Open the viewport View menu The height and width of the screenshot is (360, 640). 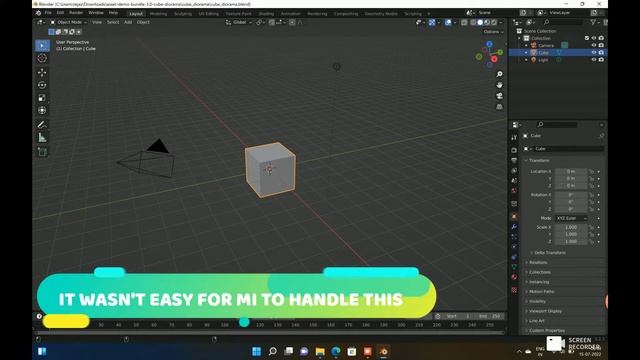point(97,22)
